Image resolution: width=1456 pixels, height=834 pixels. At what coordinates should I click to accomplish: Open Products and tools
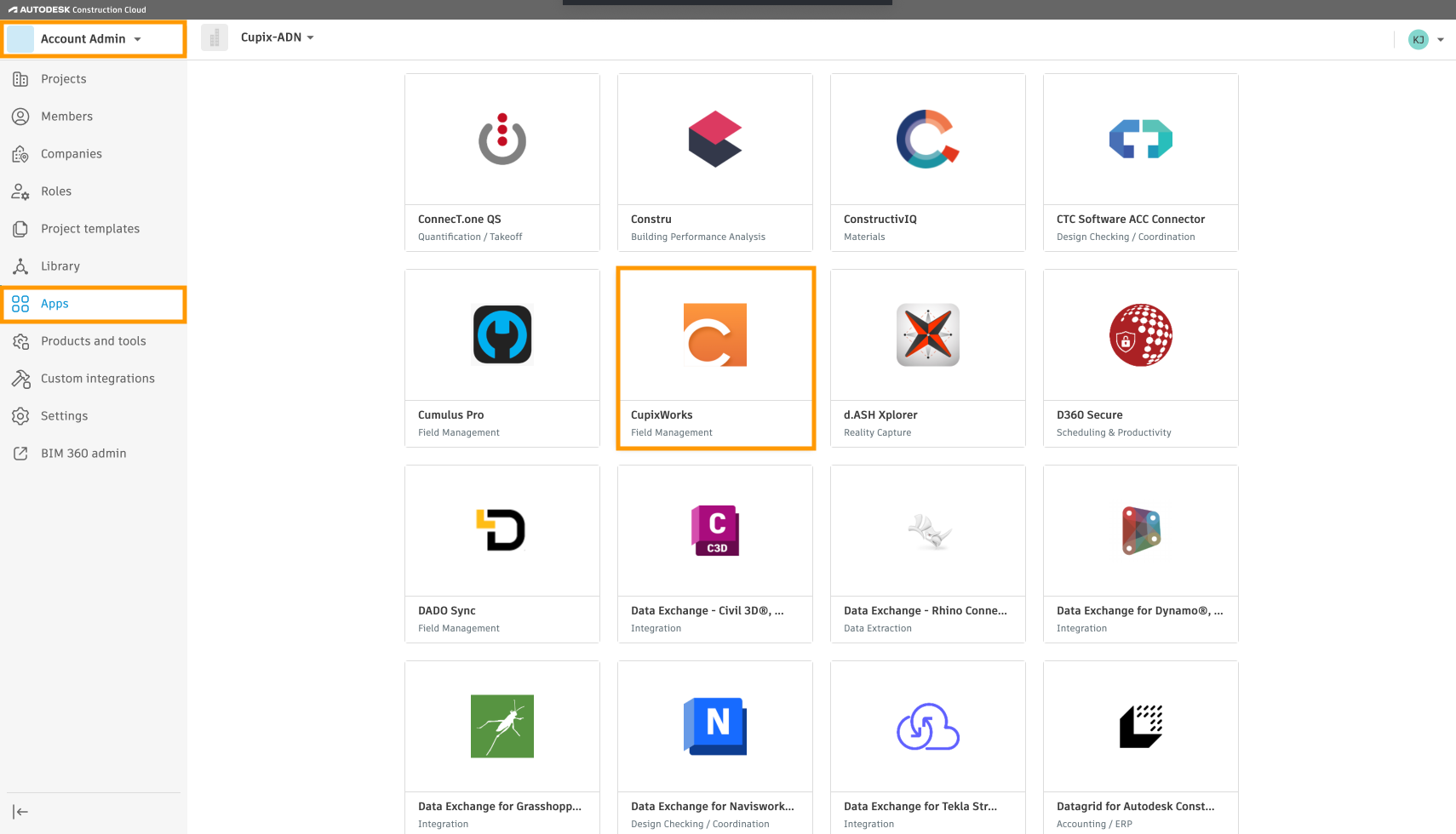[94, 341]
